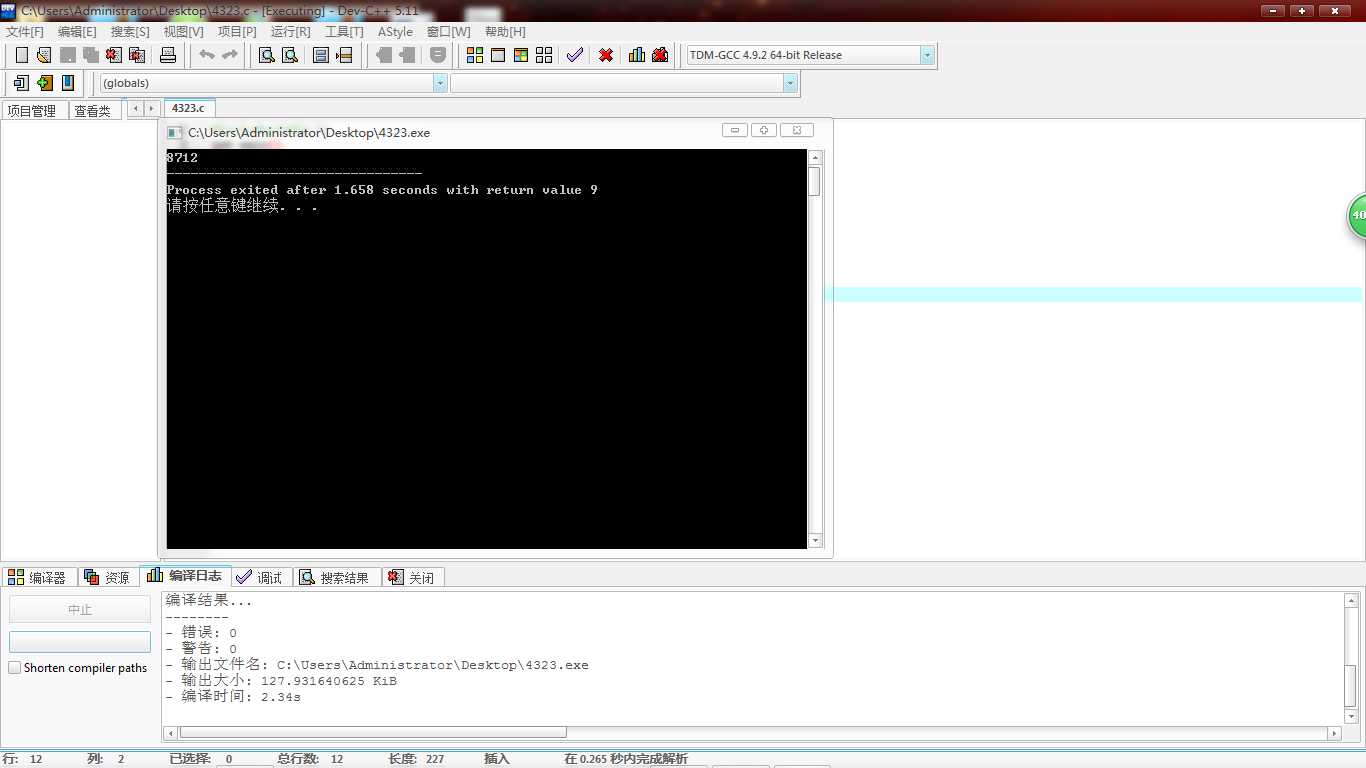Click the Compile four-squares icon

(x=475, y=55)
